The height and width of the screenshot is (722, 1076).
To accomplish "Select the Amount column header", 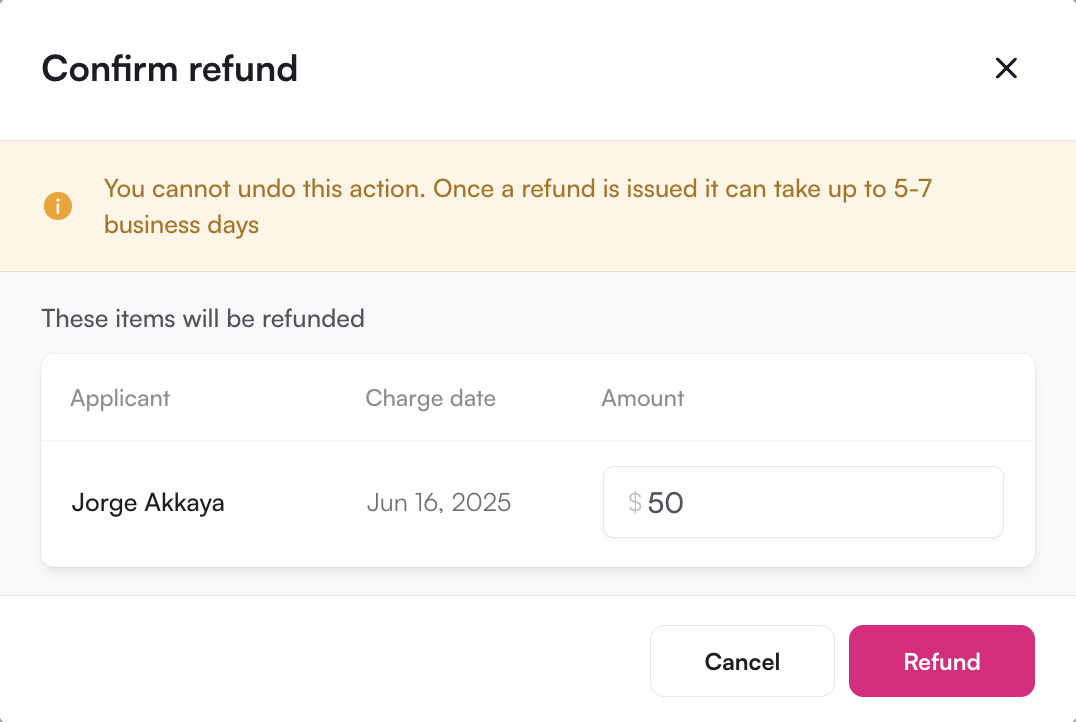I will tap(643, 398).
